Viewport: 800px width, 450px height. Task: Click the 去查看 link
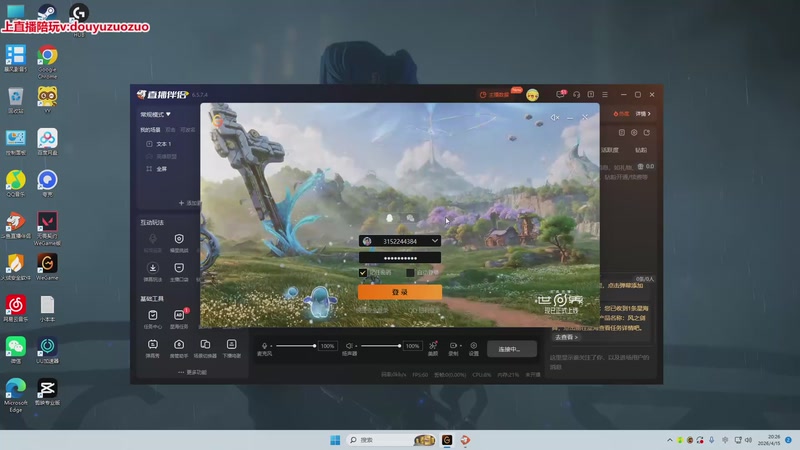566,337
